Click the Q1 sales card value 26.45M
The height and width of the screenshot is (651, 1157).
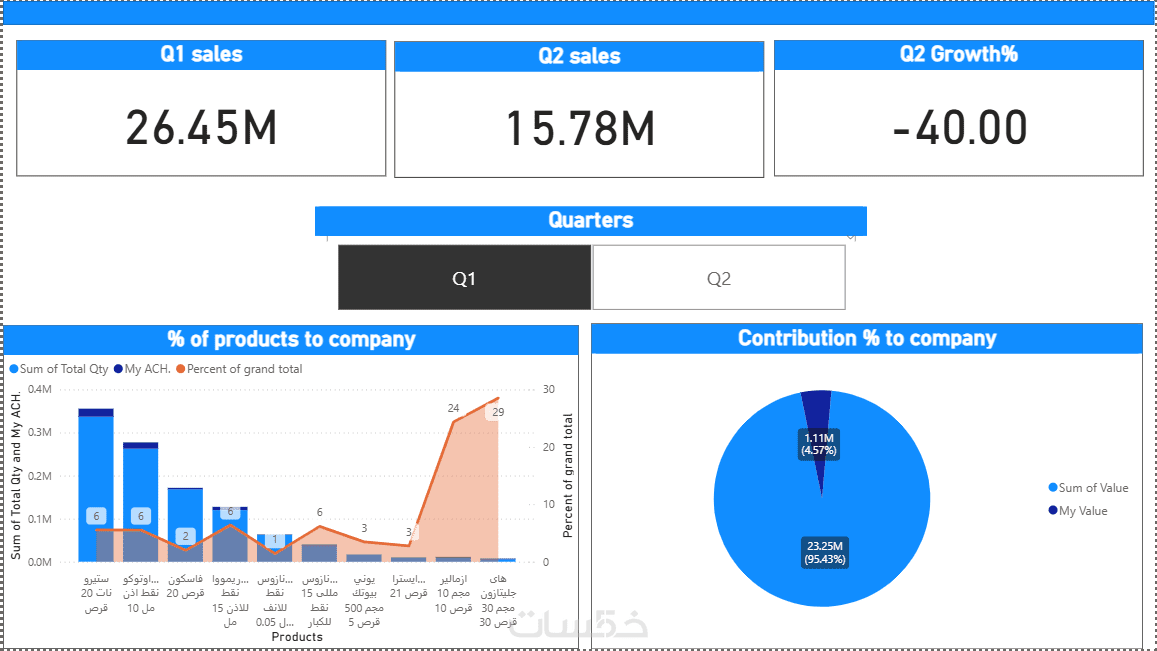pyautogui.click(x=201, y=128)
